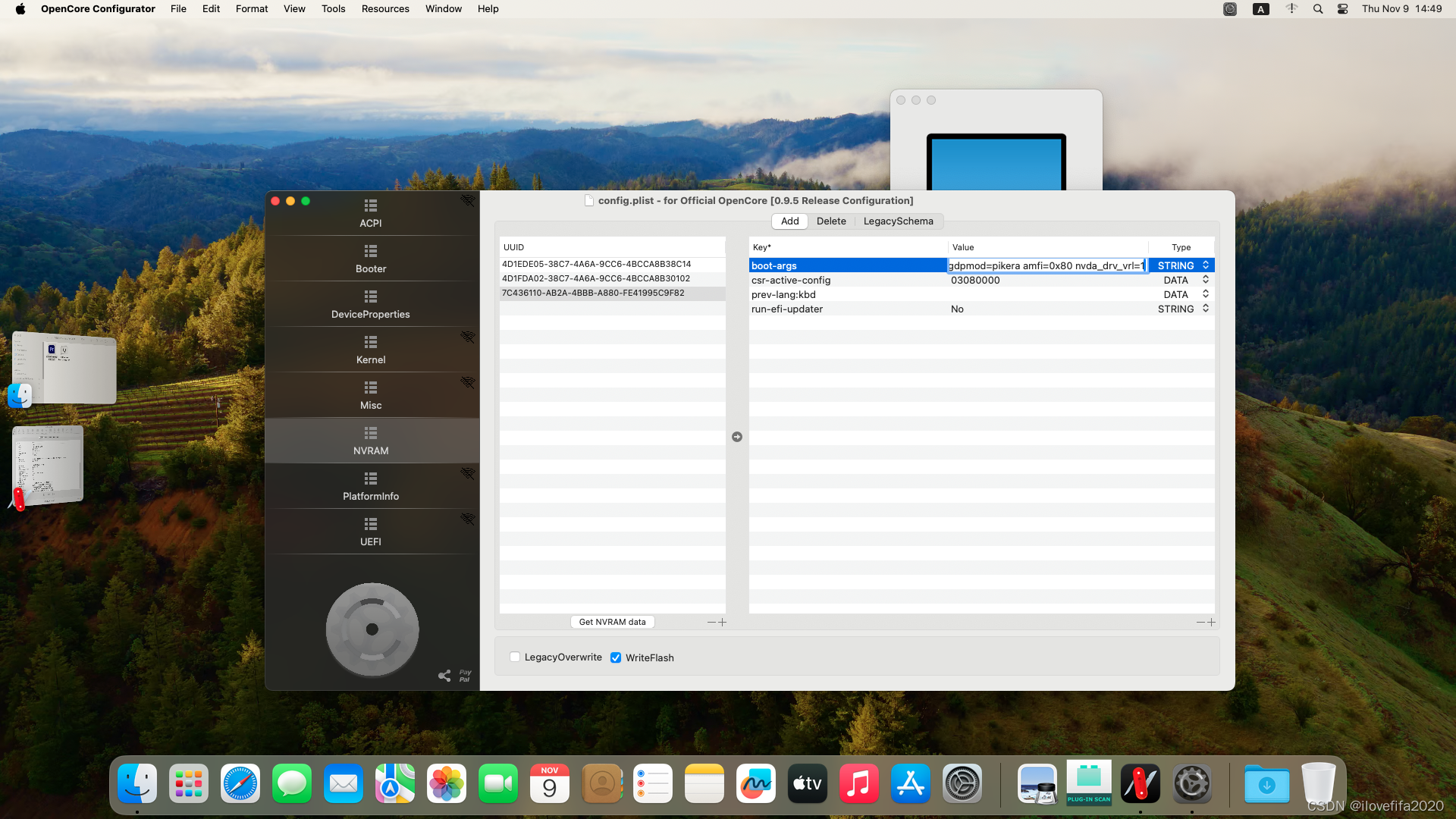The width and height of the screenshot is (1456, 819).
Task: Open the ACPI section in sidebar
Action: tap(371, 213)
